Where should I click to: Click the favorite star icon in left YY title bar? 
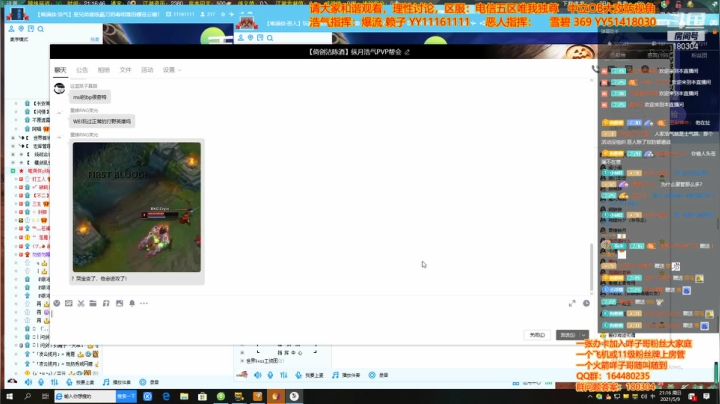223,14
